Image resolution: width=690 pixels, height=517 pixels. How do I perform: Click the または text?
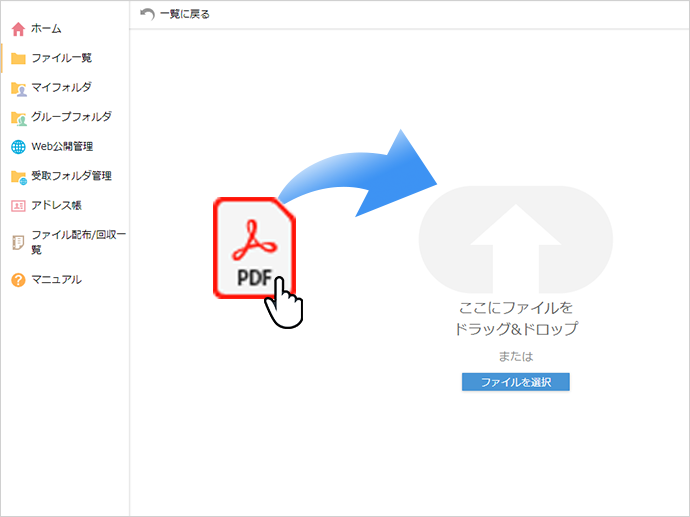pos(516,356)
